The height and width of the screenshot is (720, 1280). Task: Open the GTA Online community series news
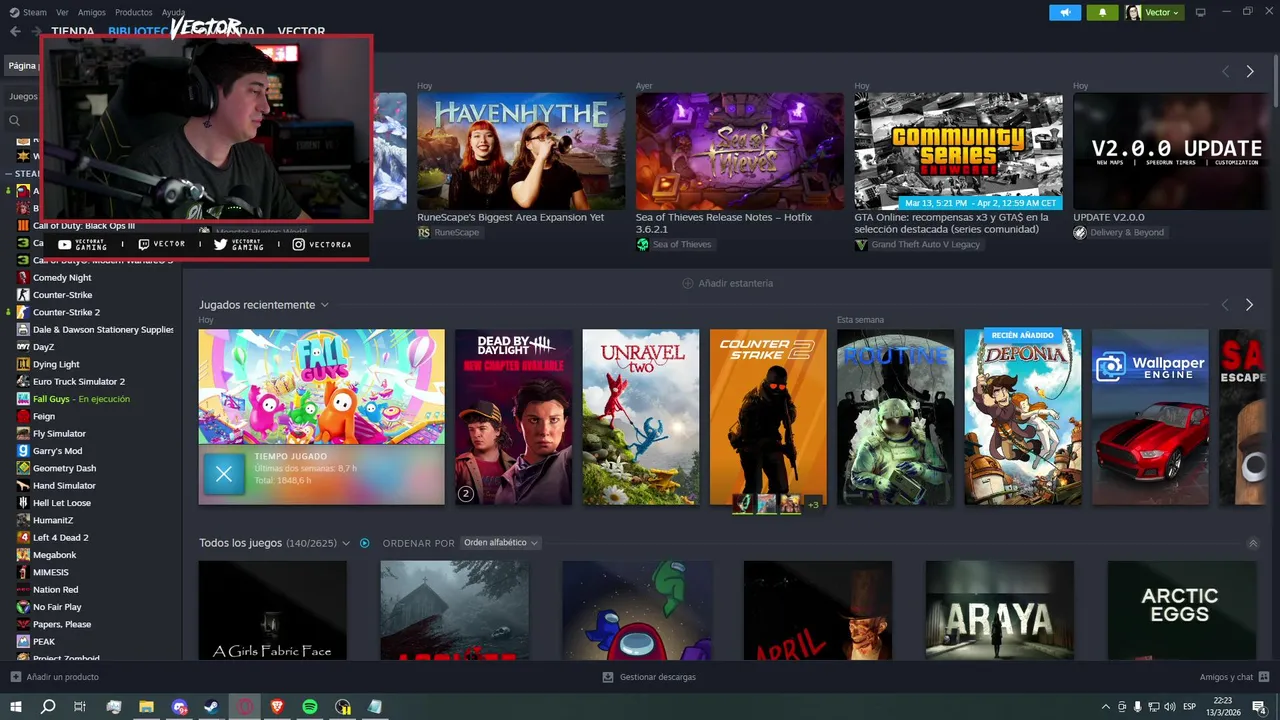[958, 151]
